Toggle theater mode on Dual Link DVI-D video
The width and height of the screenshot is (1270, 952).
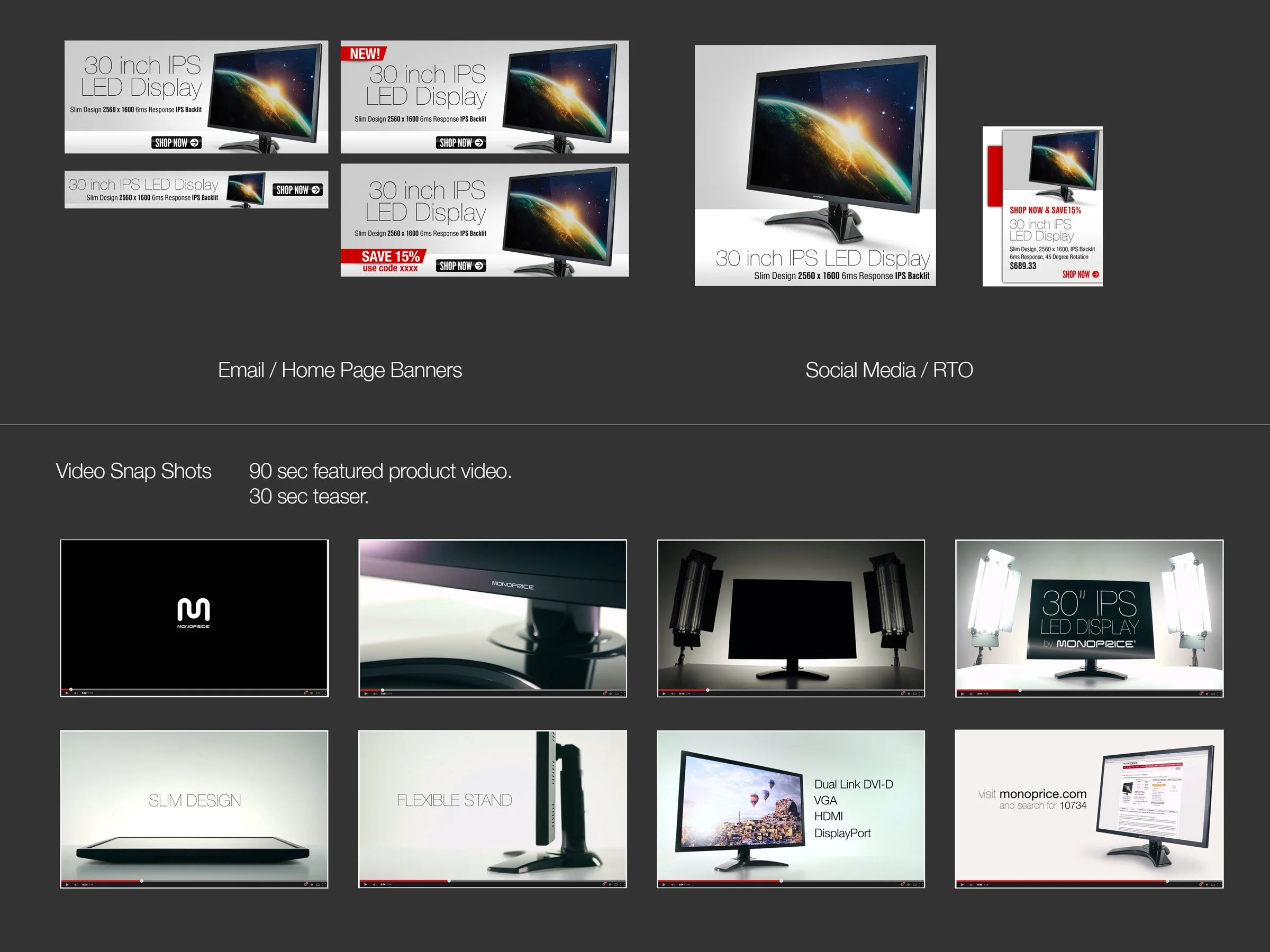(914, 885)
